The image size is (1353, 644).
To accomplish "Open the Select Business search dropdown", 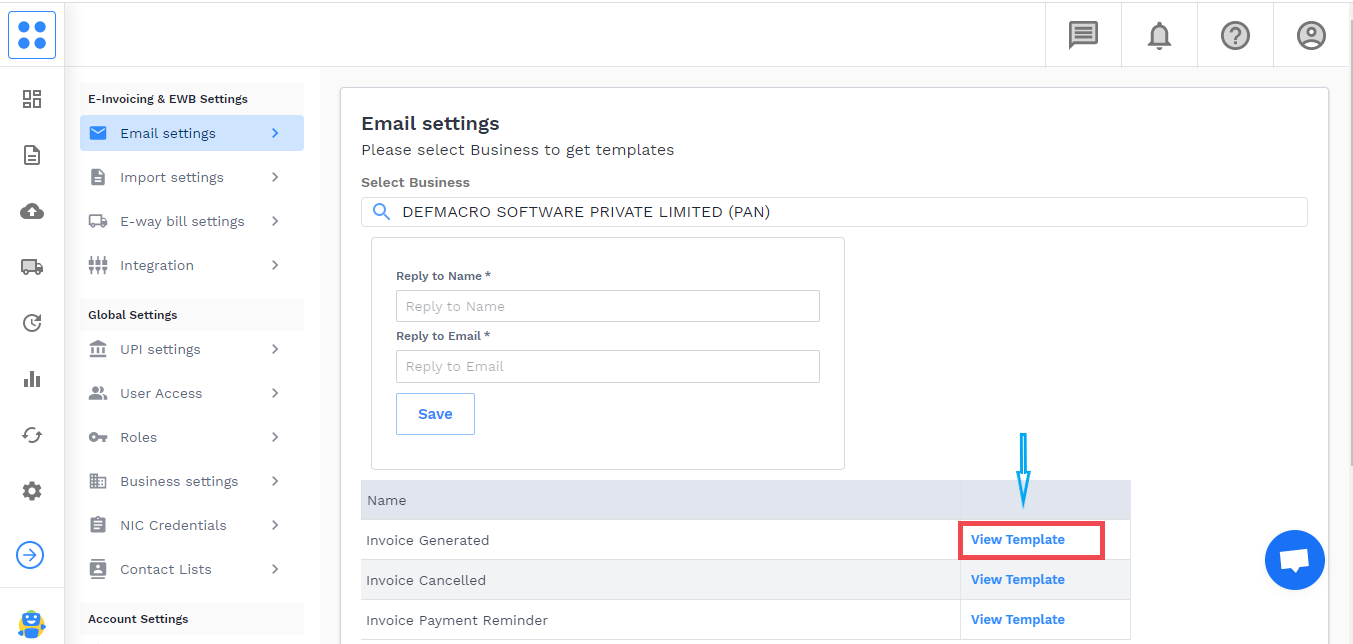I will [833, 212].
